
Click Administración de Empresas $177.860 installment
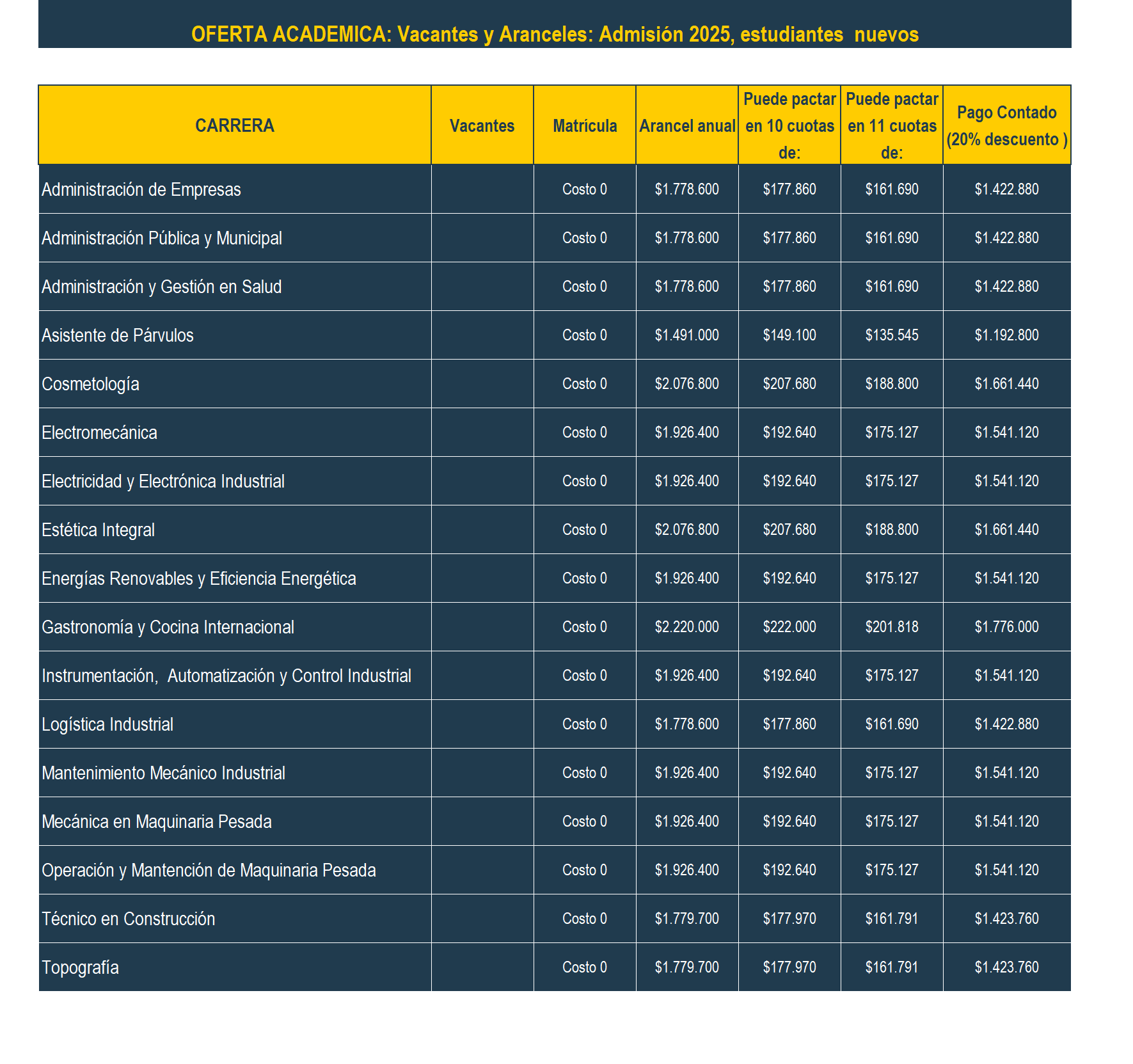(x=789, y=189)
